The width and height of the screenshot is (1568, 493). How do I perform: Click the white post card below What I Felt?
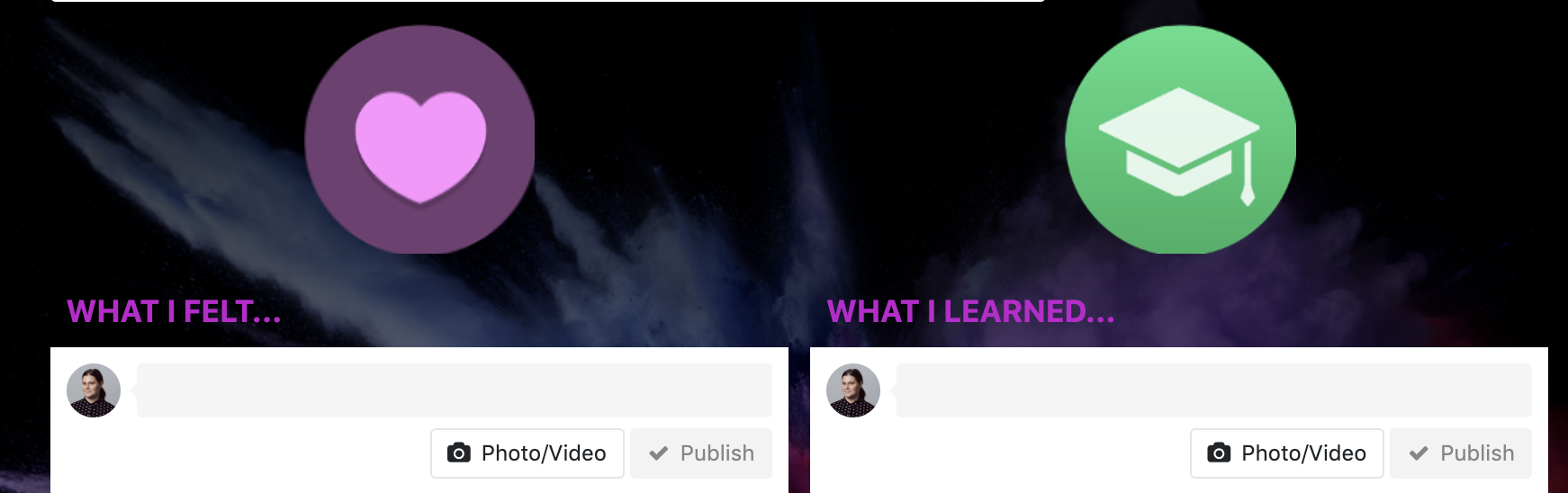tap(419, 420)
